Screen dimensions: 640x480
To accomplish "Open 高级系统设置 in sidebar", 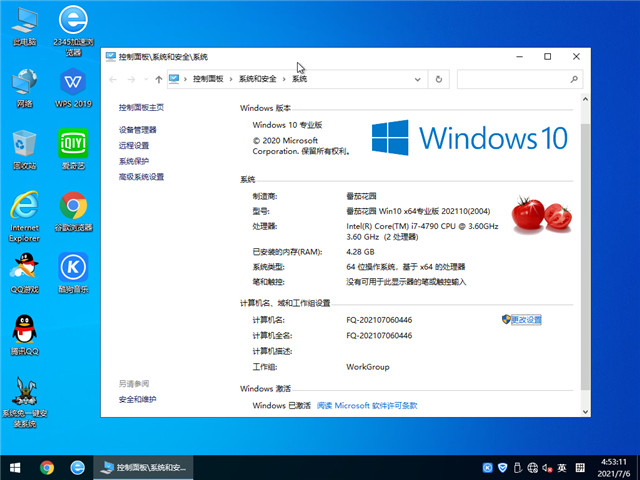I will 141,177.
